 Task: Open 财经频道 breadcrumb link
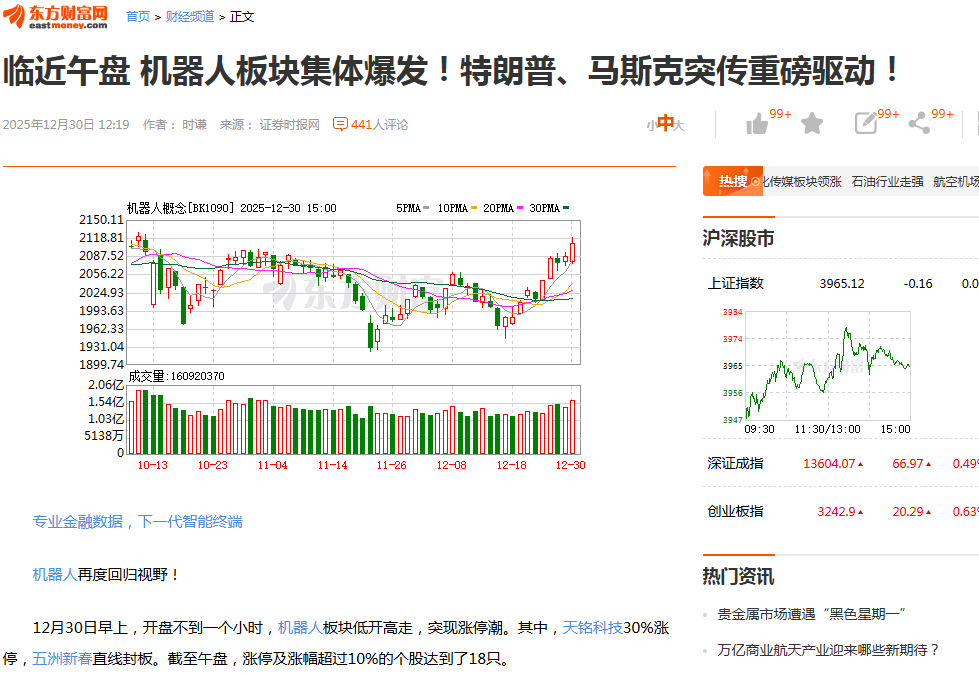(190, 17)
